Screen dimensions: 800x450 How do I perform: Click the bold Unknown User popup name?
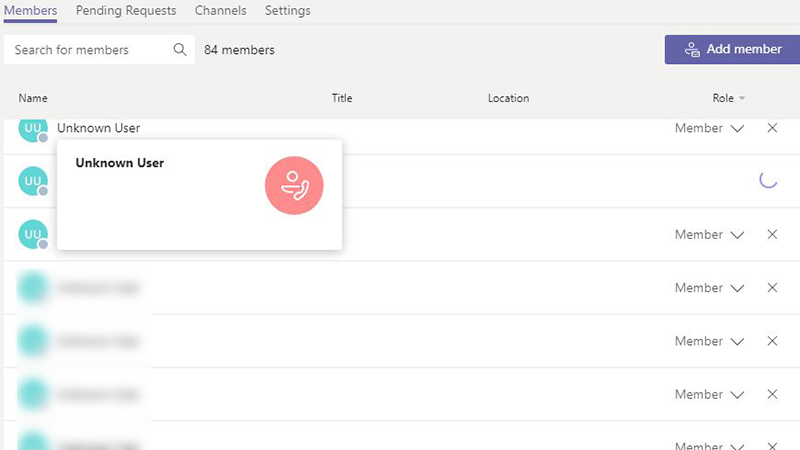coord(120,163)
